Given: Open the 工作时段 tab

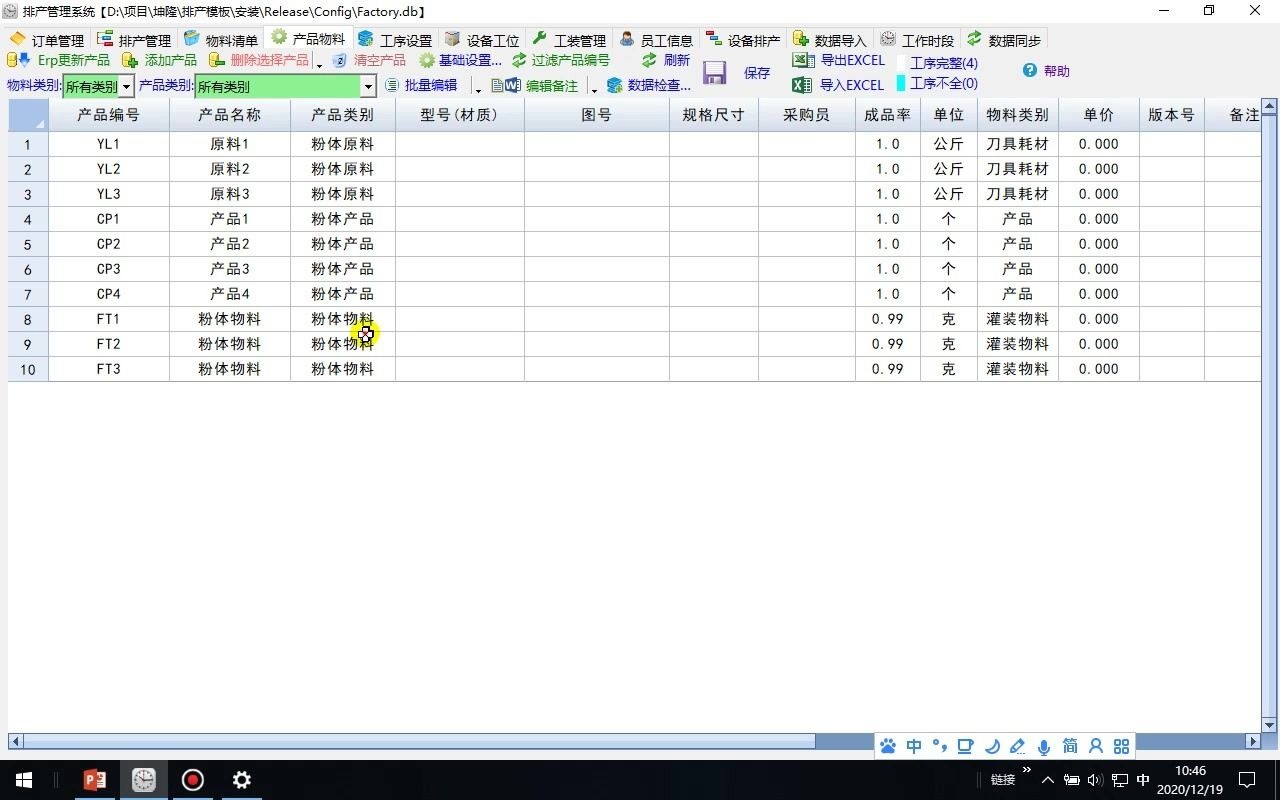Looking at the screenshot, I should click(917, 40).
